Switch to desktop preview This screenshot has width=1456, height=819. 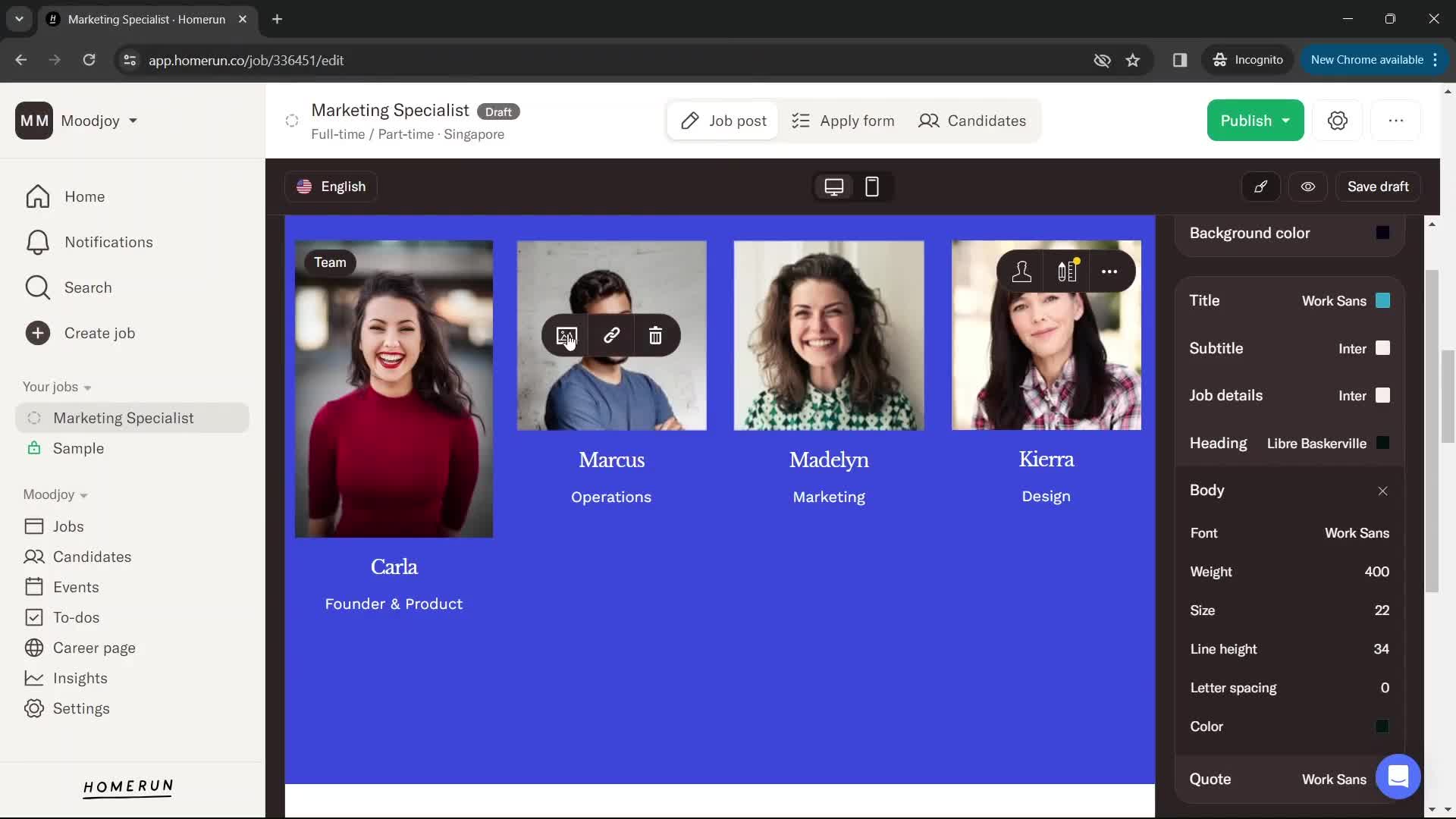coord(834,187)
